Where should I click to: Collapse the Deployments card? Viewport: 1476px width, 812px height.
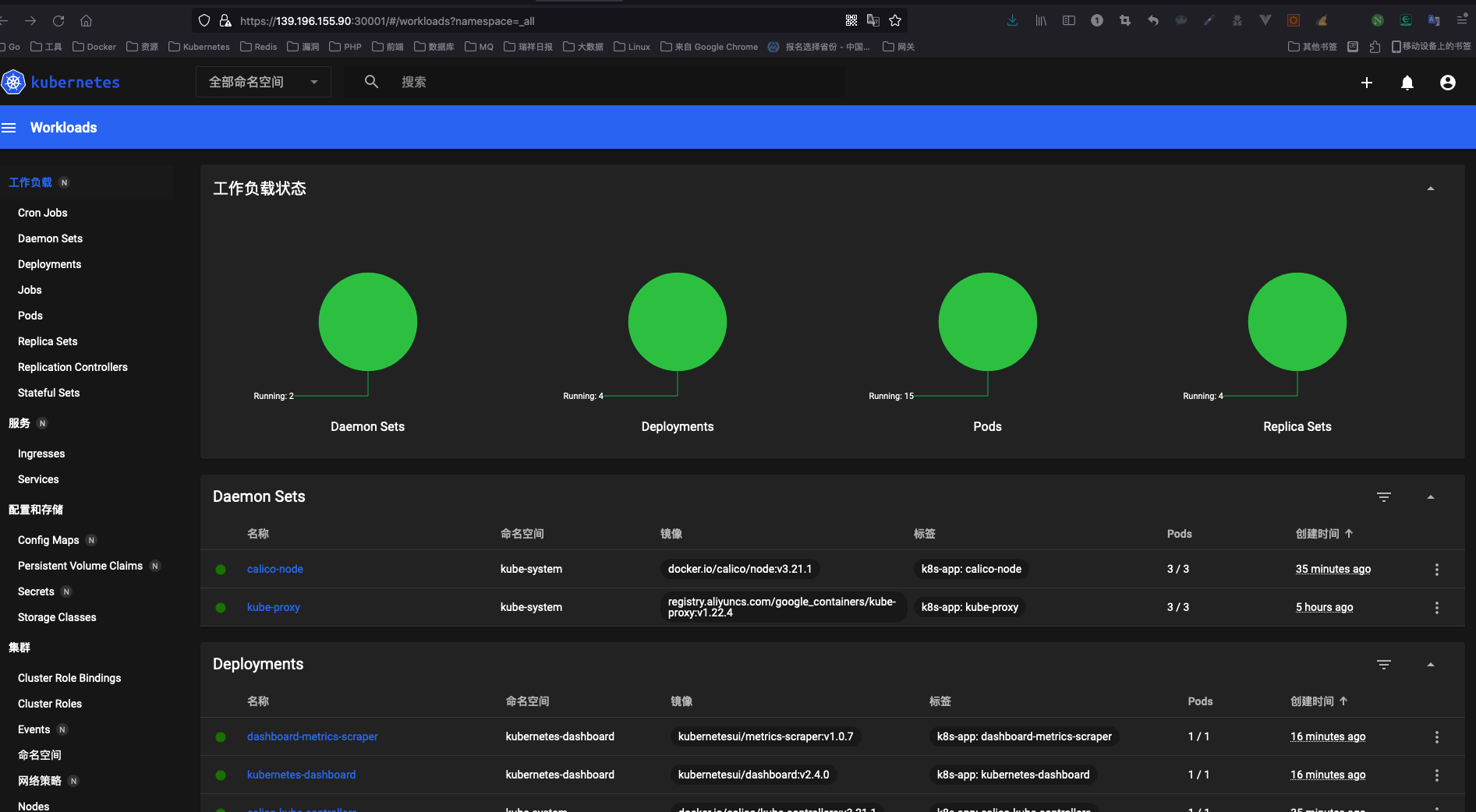[1430, 665]
